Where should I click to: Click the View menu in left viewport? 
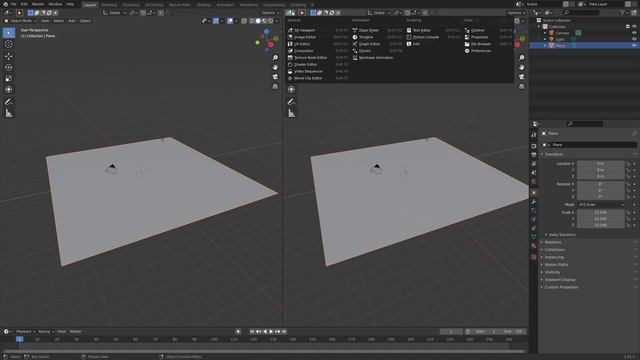(x=45, y=21)
